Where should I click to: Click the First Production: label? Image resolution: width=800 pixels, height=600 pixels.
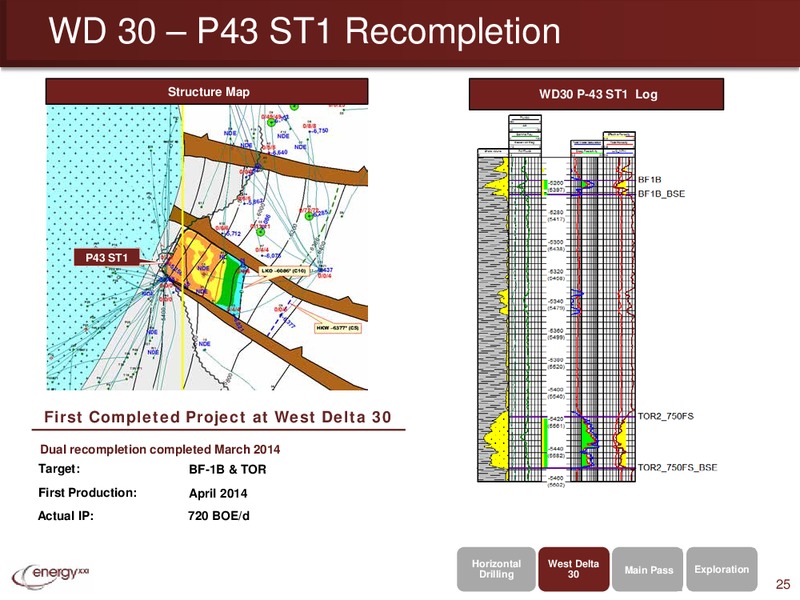coord(87,493)
